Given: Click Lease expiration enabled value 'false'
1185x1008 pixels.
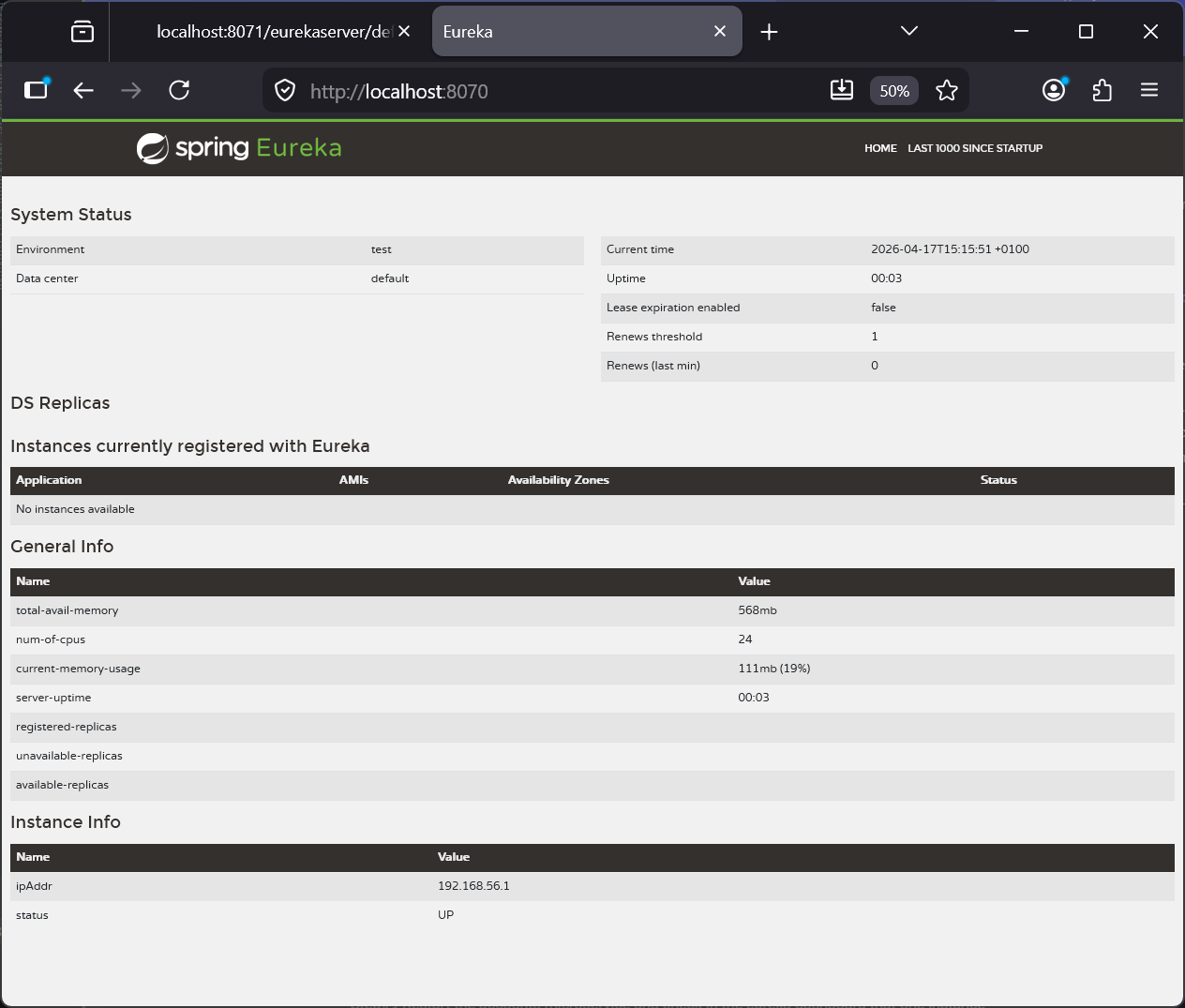Looking at the screenshot, I should [x=883, y=308].
